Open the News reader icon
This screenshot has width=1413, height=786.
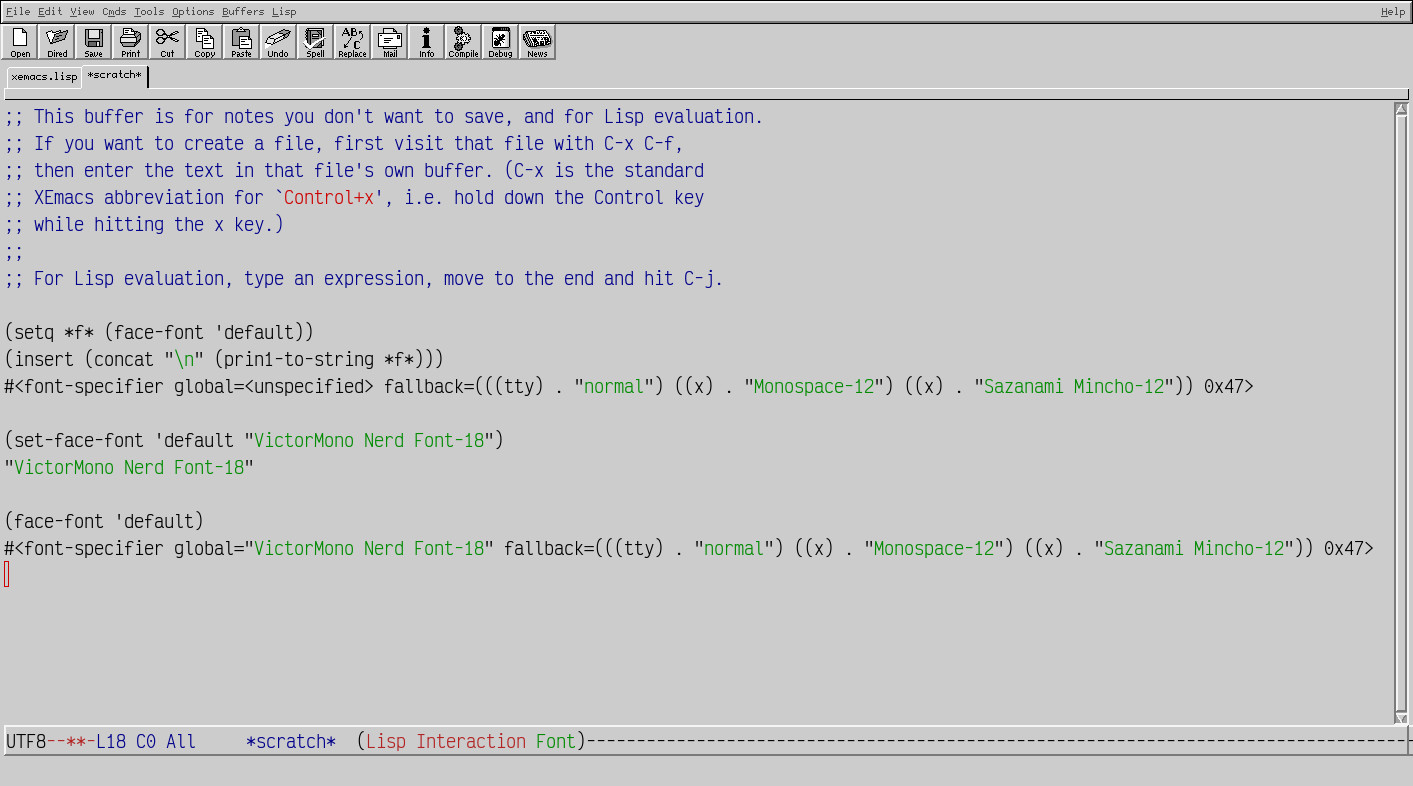538,42
